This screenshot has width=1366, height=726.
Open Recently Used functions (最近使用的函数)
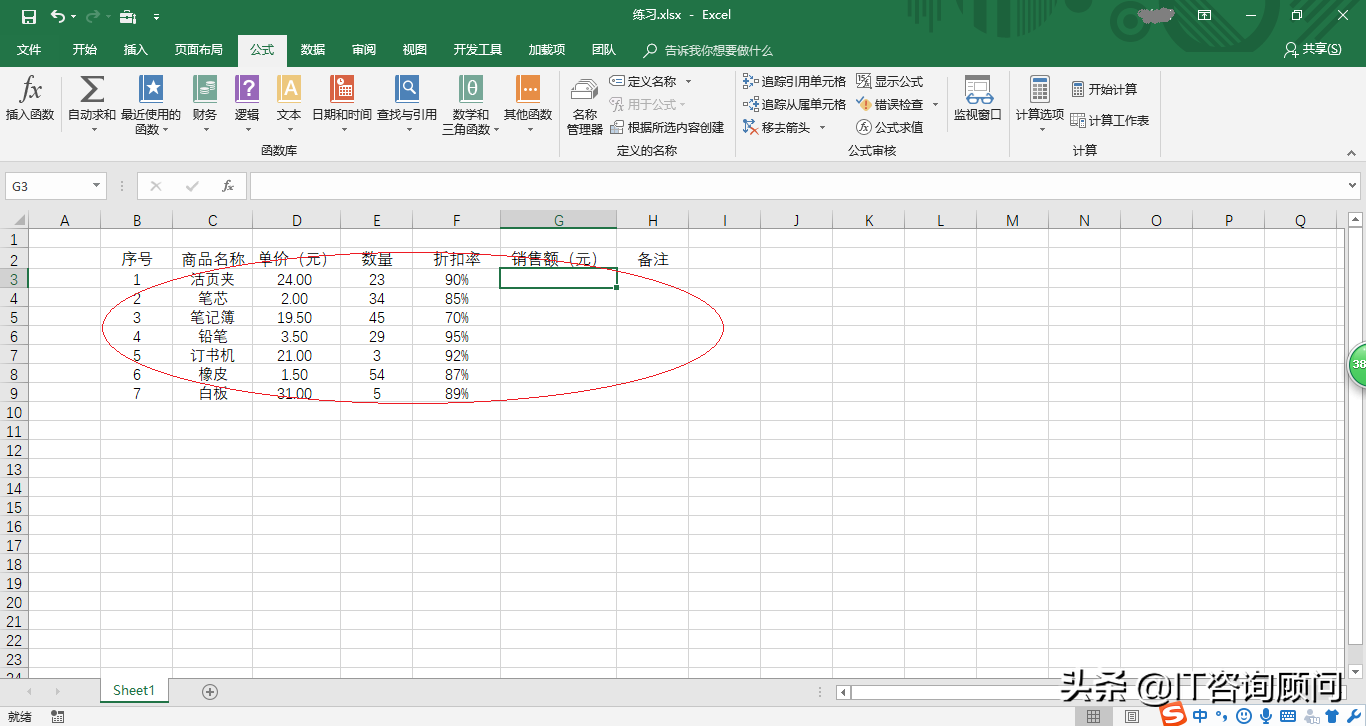tap(151, 105)
